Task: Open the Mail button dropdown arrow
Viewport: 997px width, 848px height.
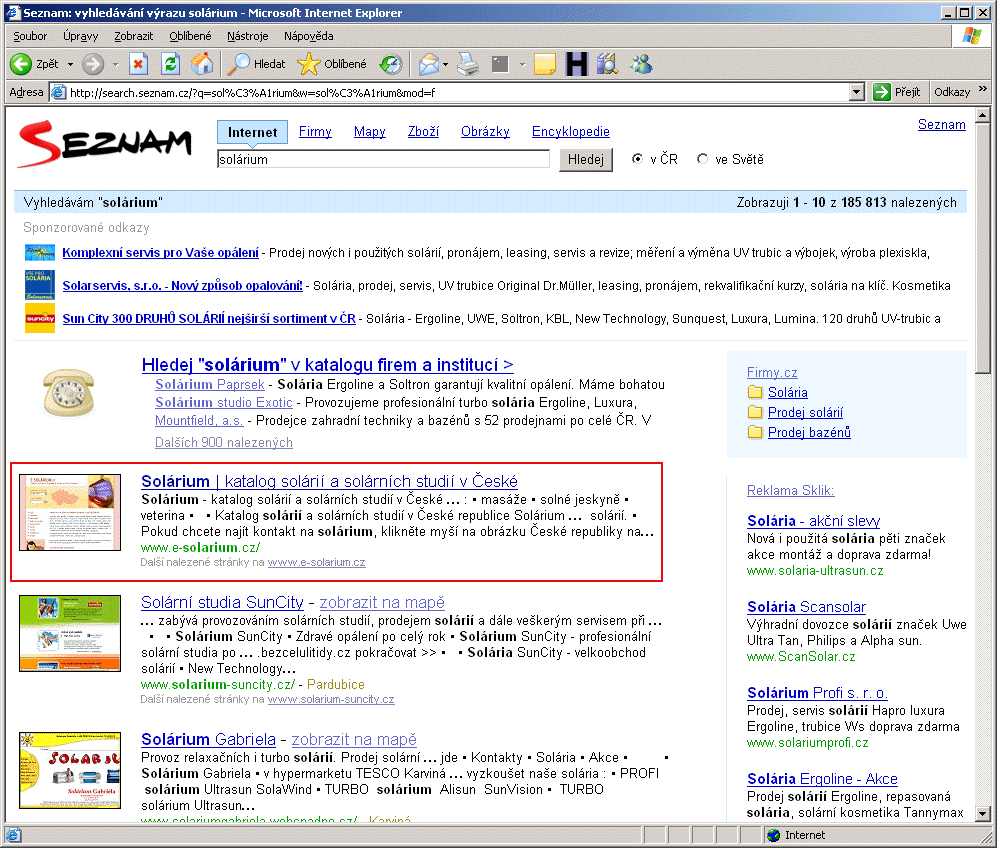Action: [446, 64]
